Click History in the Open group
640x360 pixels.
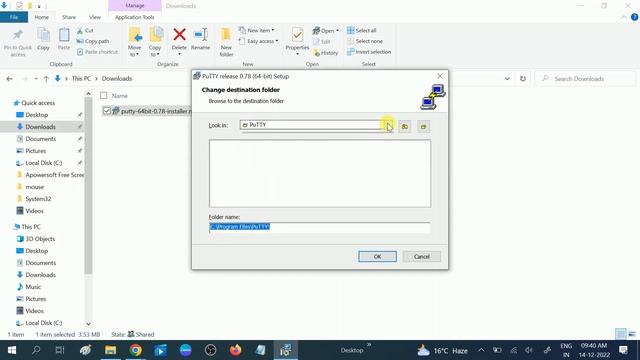[x=326, y=53]
